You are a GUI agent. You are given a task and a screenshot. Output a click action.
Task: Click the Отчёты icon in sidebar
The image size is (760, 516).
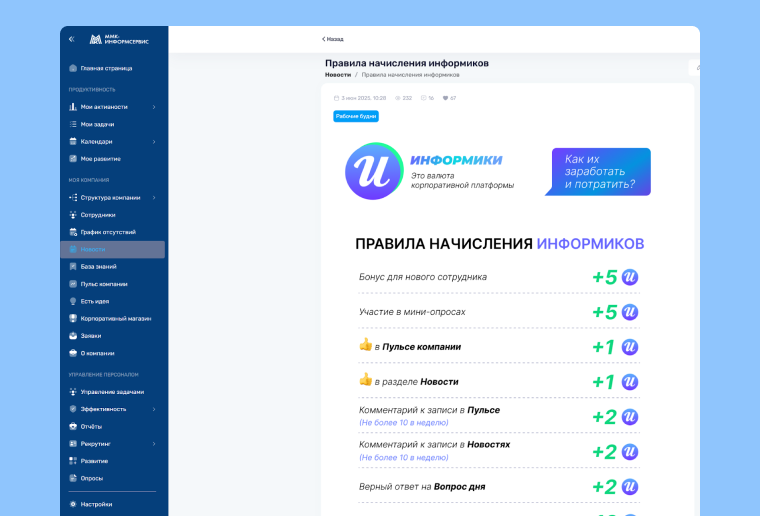coord(73,426)
